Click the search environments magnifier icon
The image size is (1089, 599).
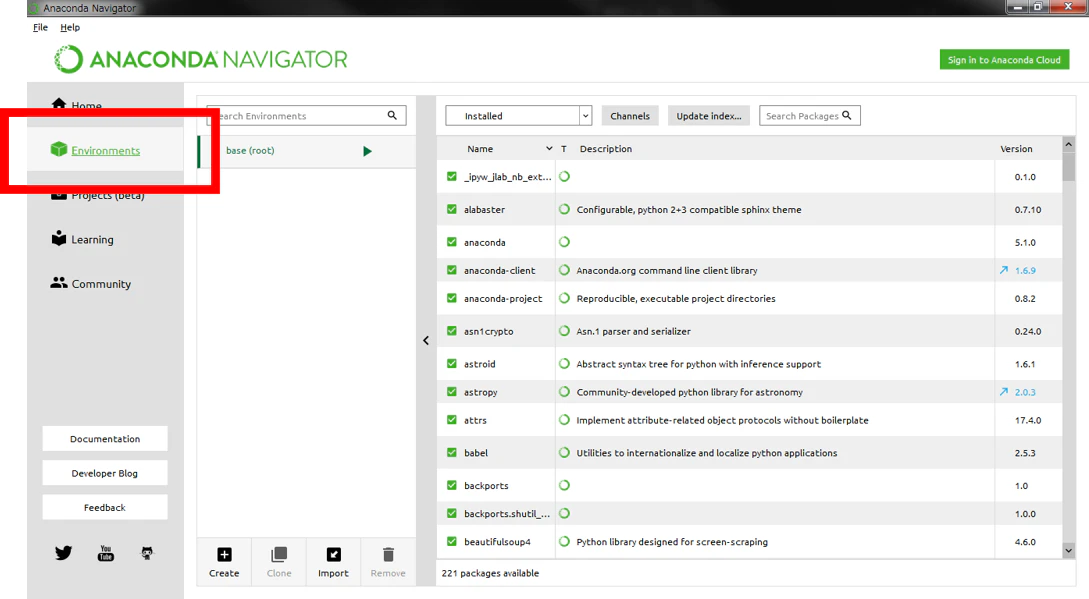click(392, 115)
